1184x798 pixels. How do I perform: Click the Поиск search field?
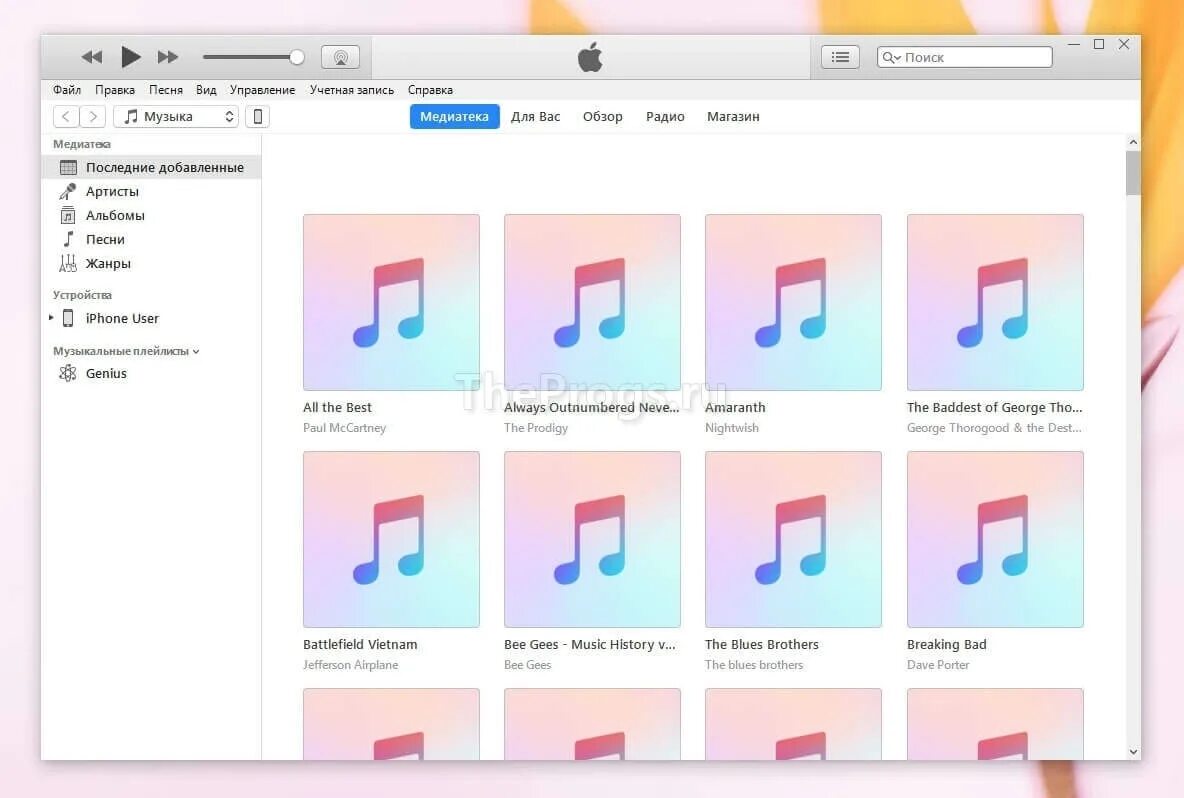[964, 57]
